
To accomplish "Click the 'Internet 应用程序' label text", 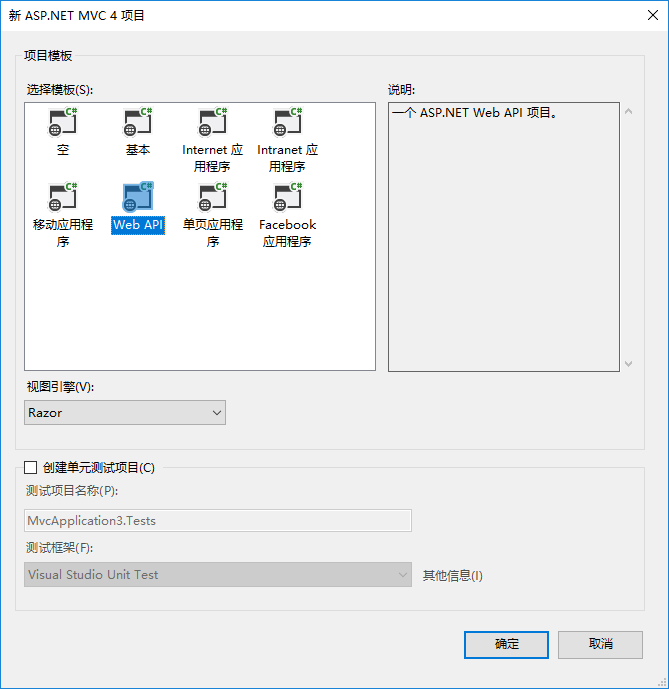I will tap(213, 158).
